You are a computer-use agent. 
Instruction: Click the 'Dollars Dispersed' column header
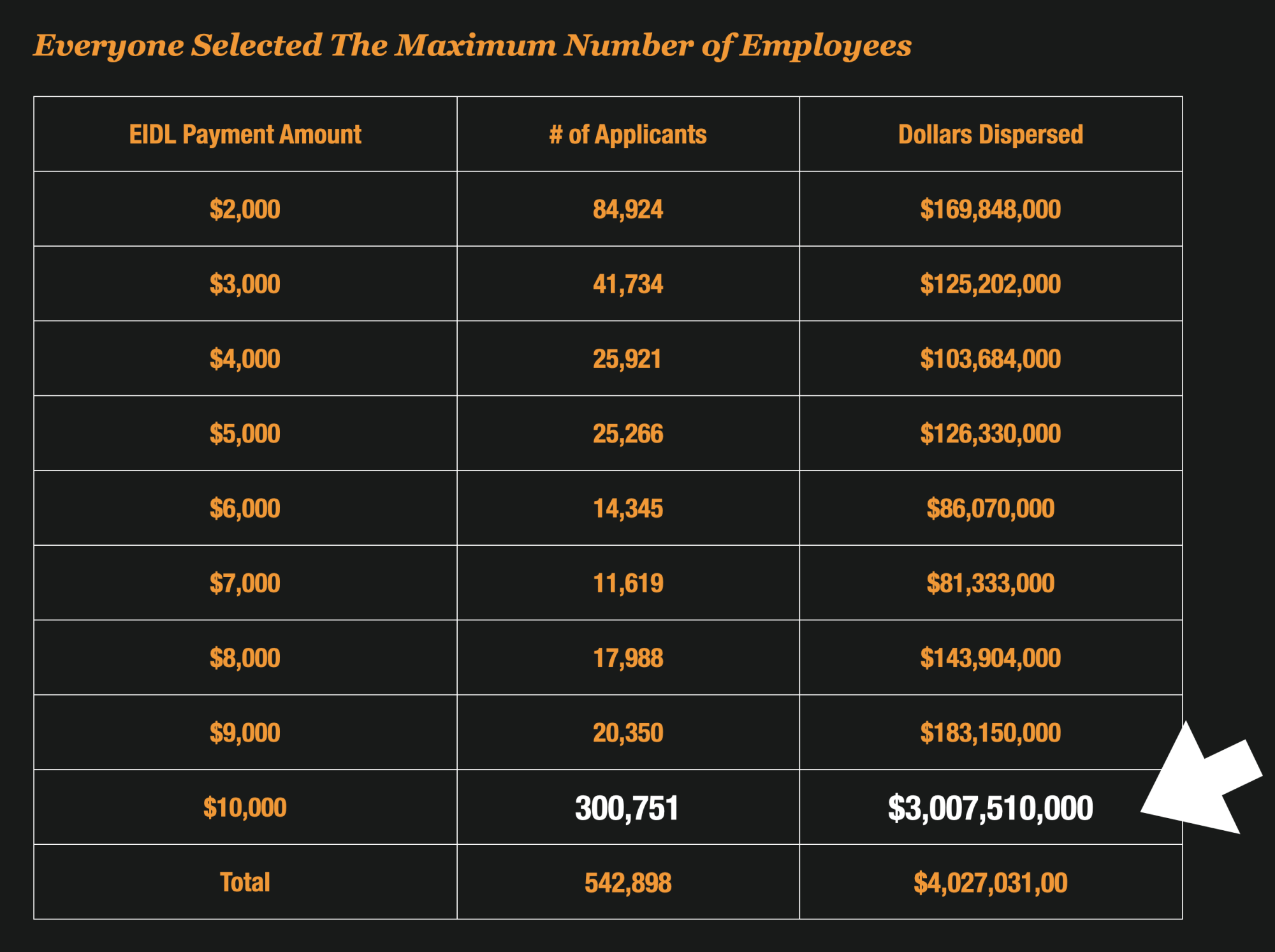pos(990,135)
